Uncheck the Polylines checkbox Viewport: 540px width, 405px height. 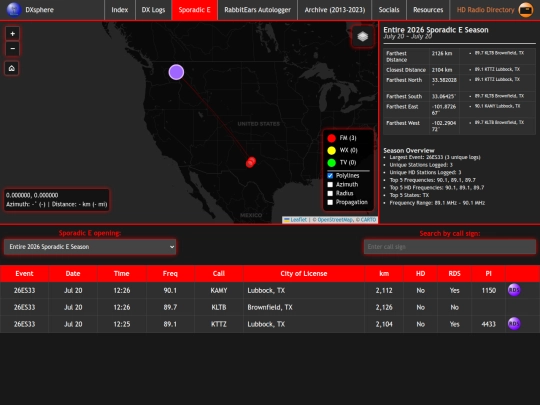click(x=330, y=176)
